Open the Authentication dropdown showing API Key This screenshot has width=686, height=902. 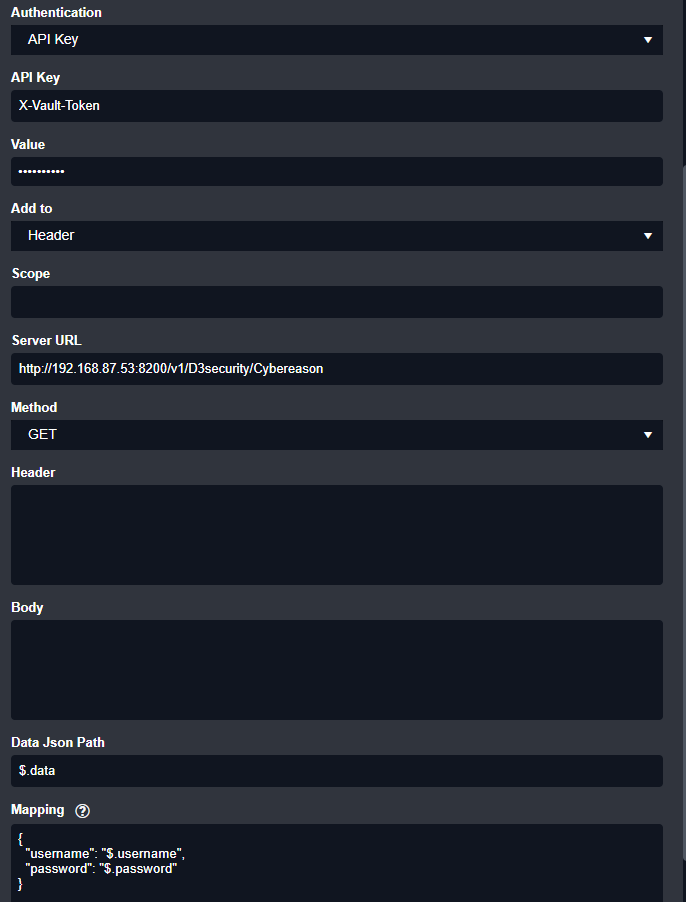pos(336,40)
